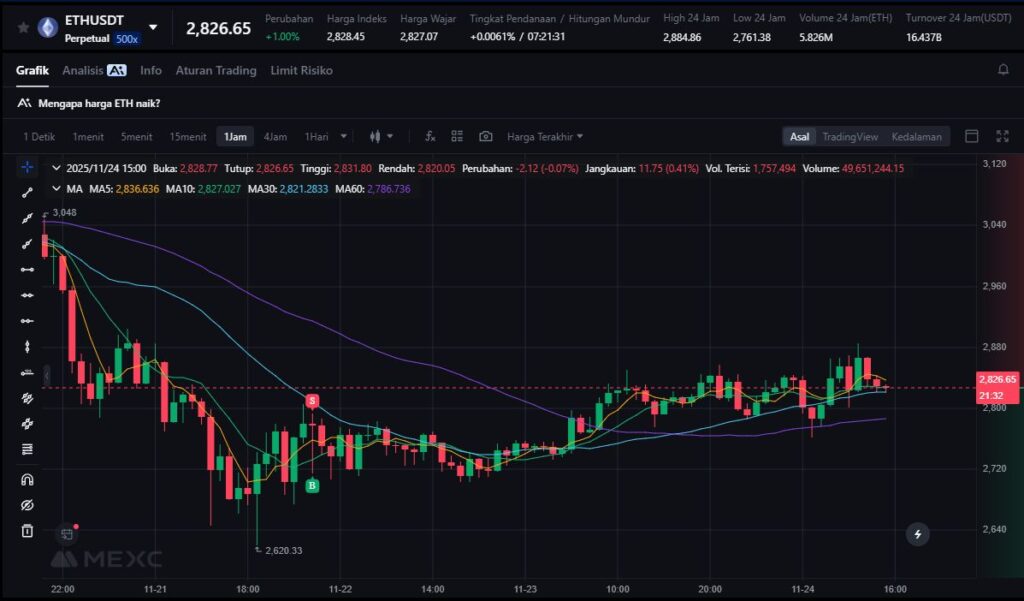Open the Harga Terakhir dropdown
The width and height of the screenshot is (1024, 601).
point(545,137)
